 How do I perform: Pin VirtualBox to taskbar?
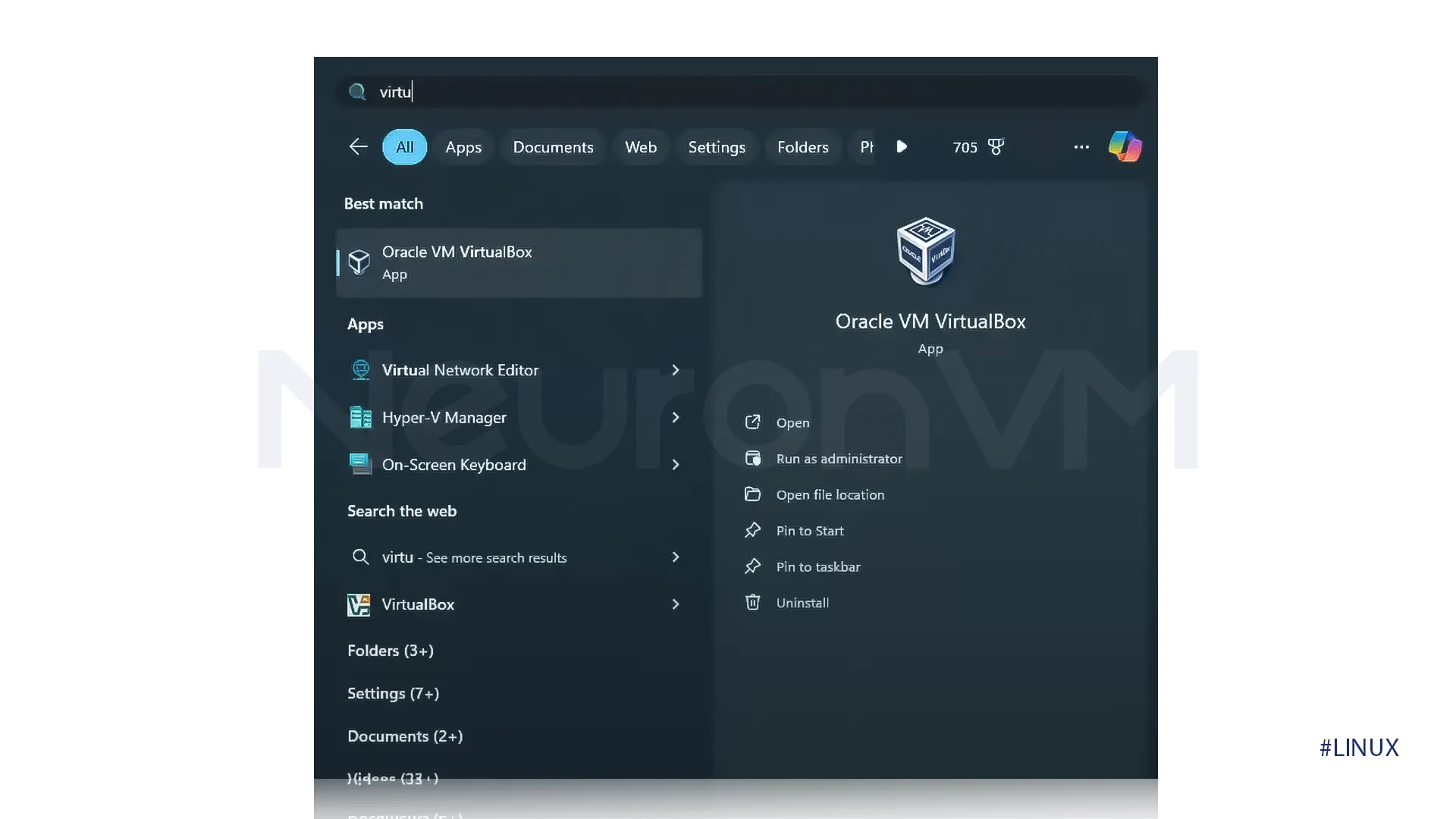tap(818, 566)
